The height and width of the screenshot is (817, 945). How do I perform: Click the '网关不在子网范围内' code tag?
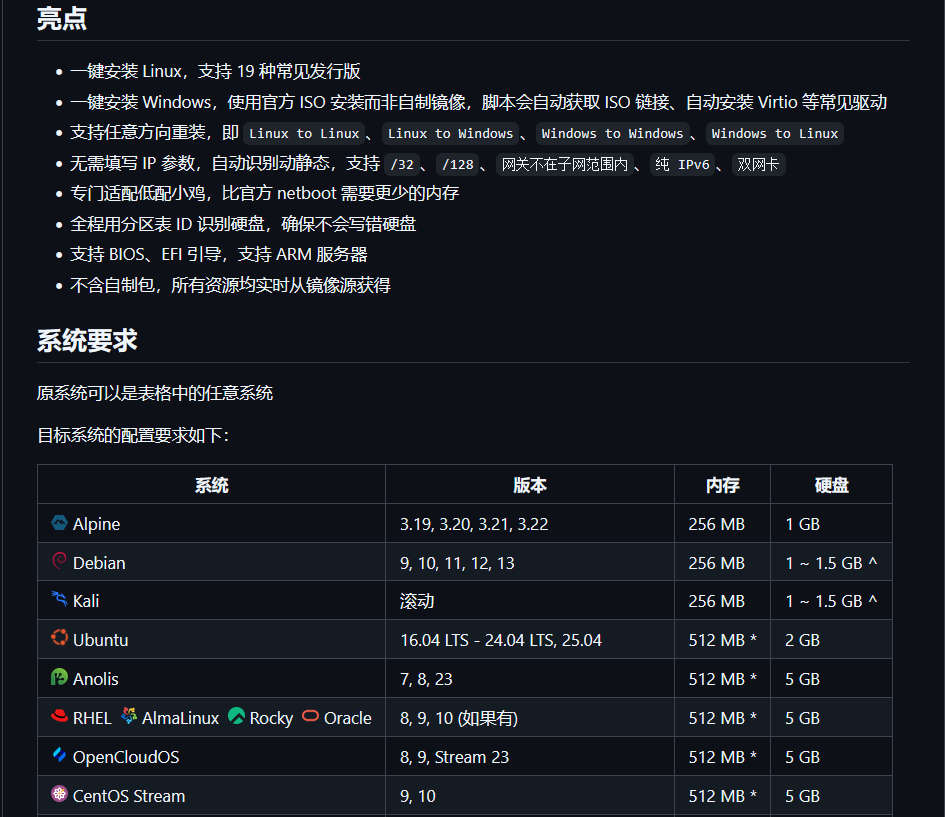click(x=565, y=164)
